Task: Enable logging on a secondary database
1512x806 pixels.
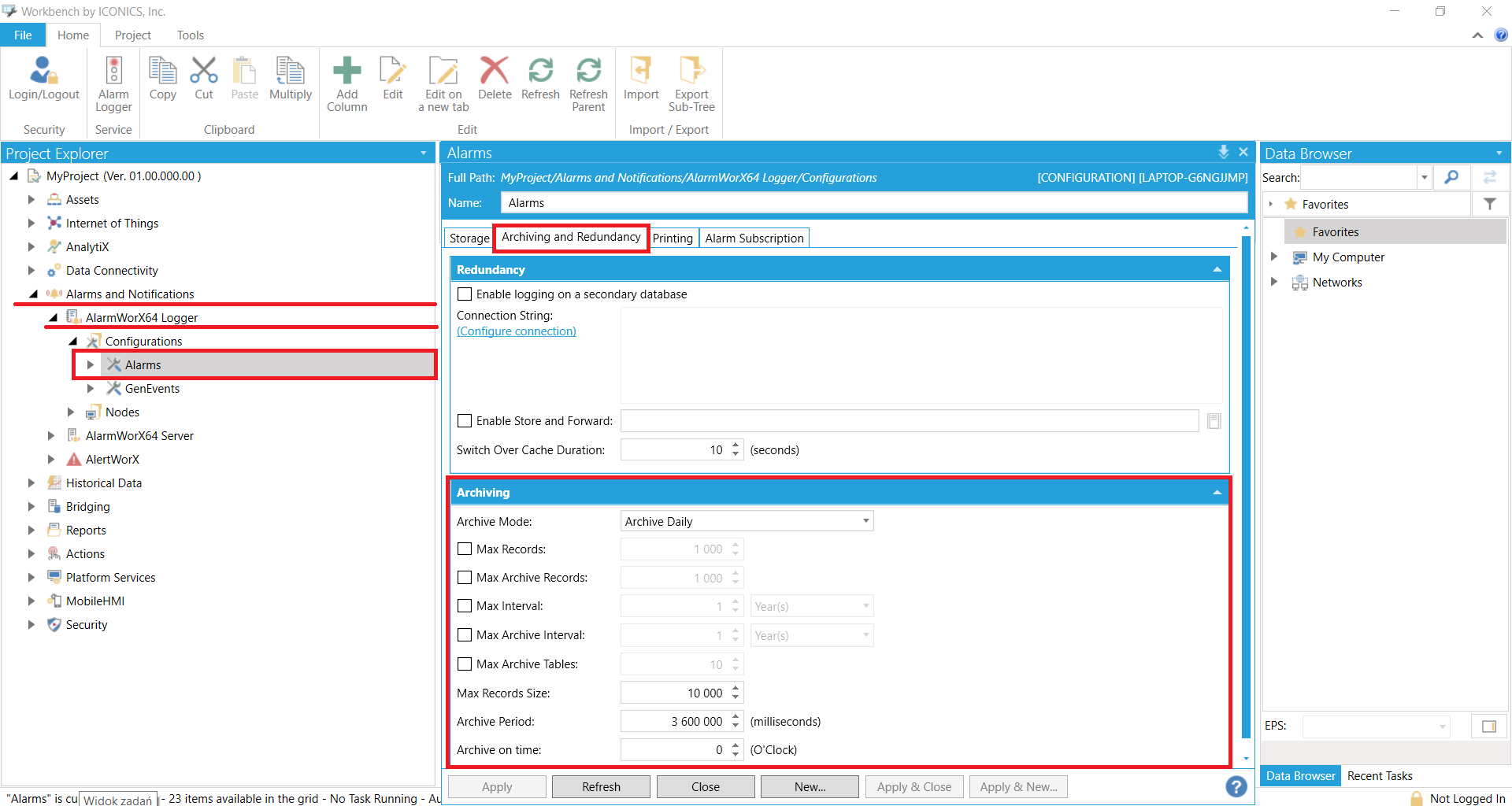Action: click(x=465, y=294)
